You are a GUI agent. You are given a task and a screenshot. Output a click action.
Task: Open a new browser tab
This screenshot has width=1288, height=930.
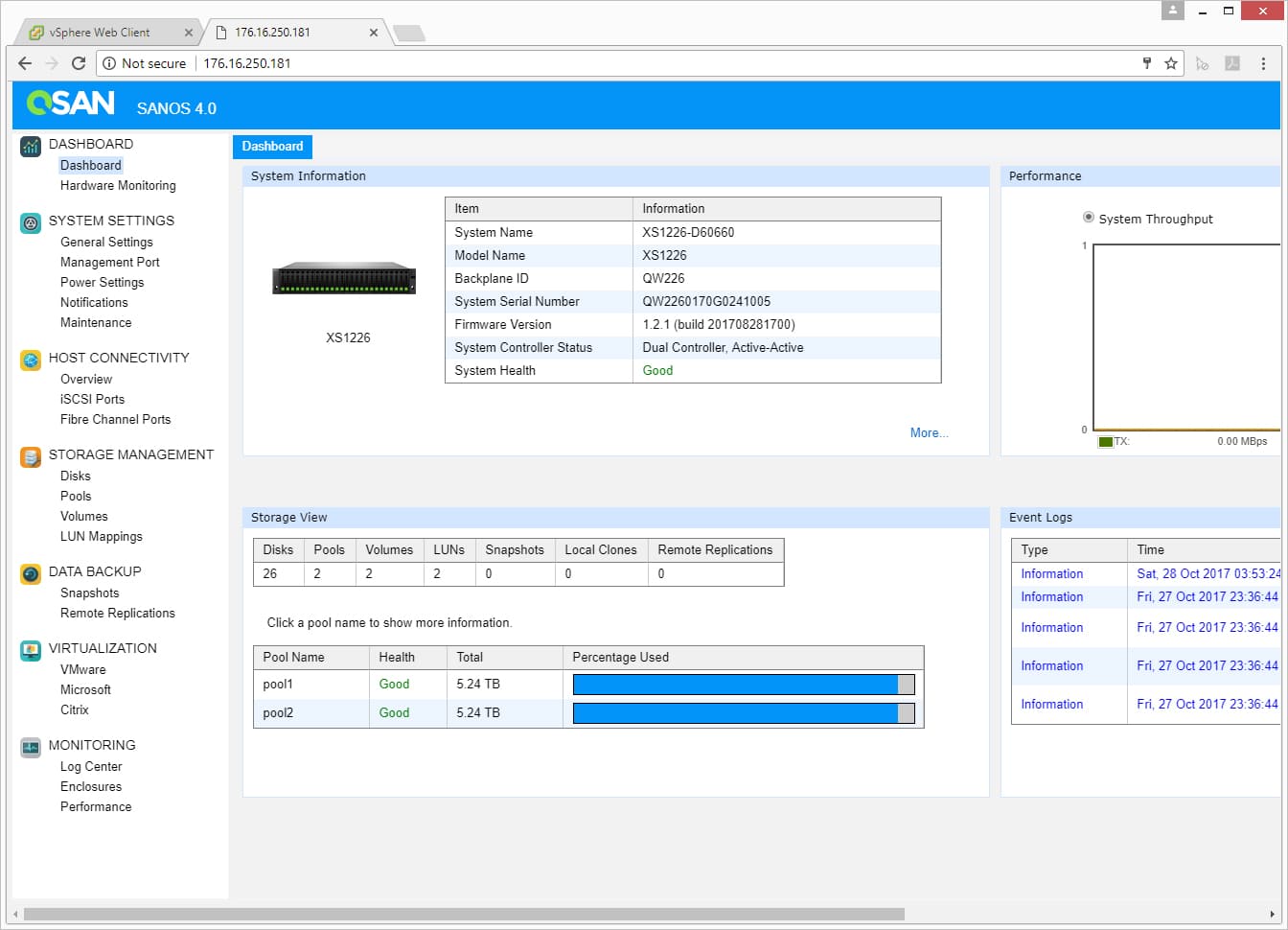click(409, 34)
